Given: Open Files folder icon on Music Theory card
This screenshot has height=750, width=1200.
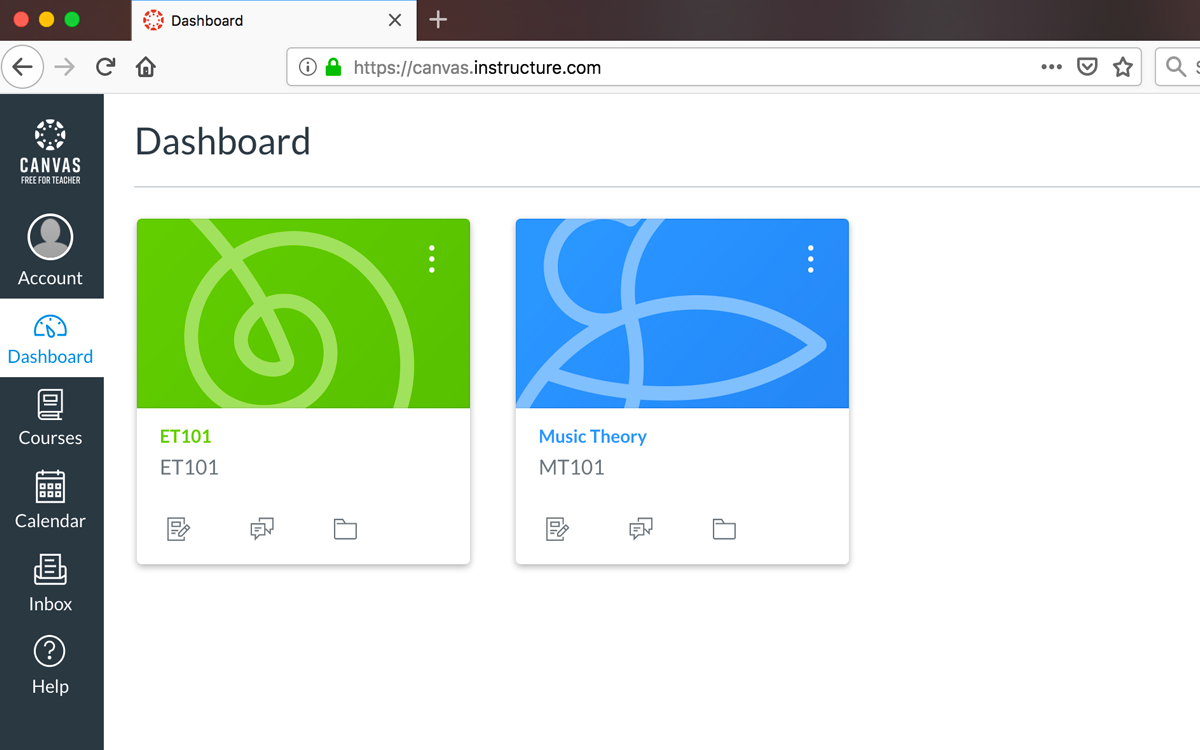Looking at the screenshot, I should (x=724, y=529).
